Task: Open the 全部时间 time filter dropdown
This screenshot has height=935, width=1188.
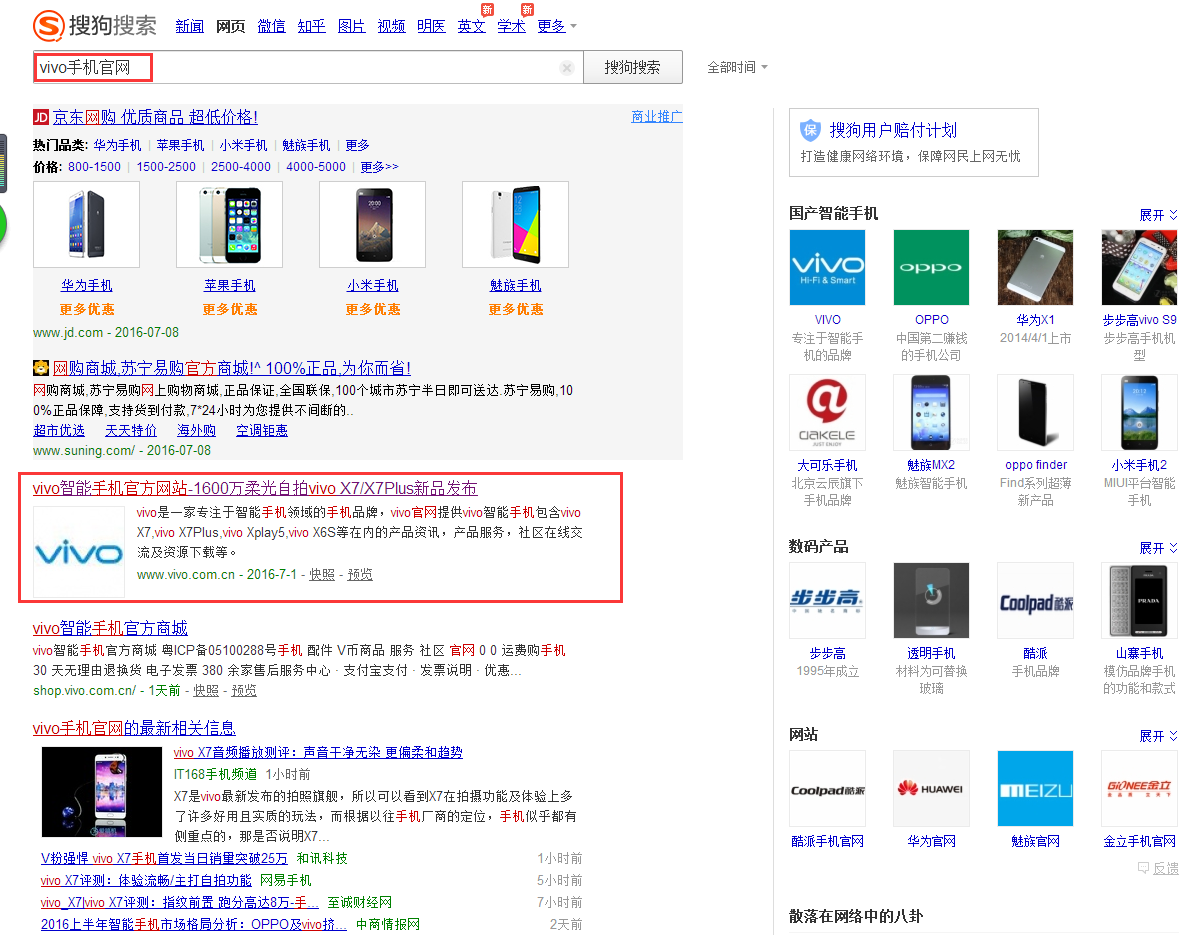Action: click(x=737, y=67)
